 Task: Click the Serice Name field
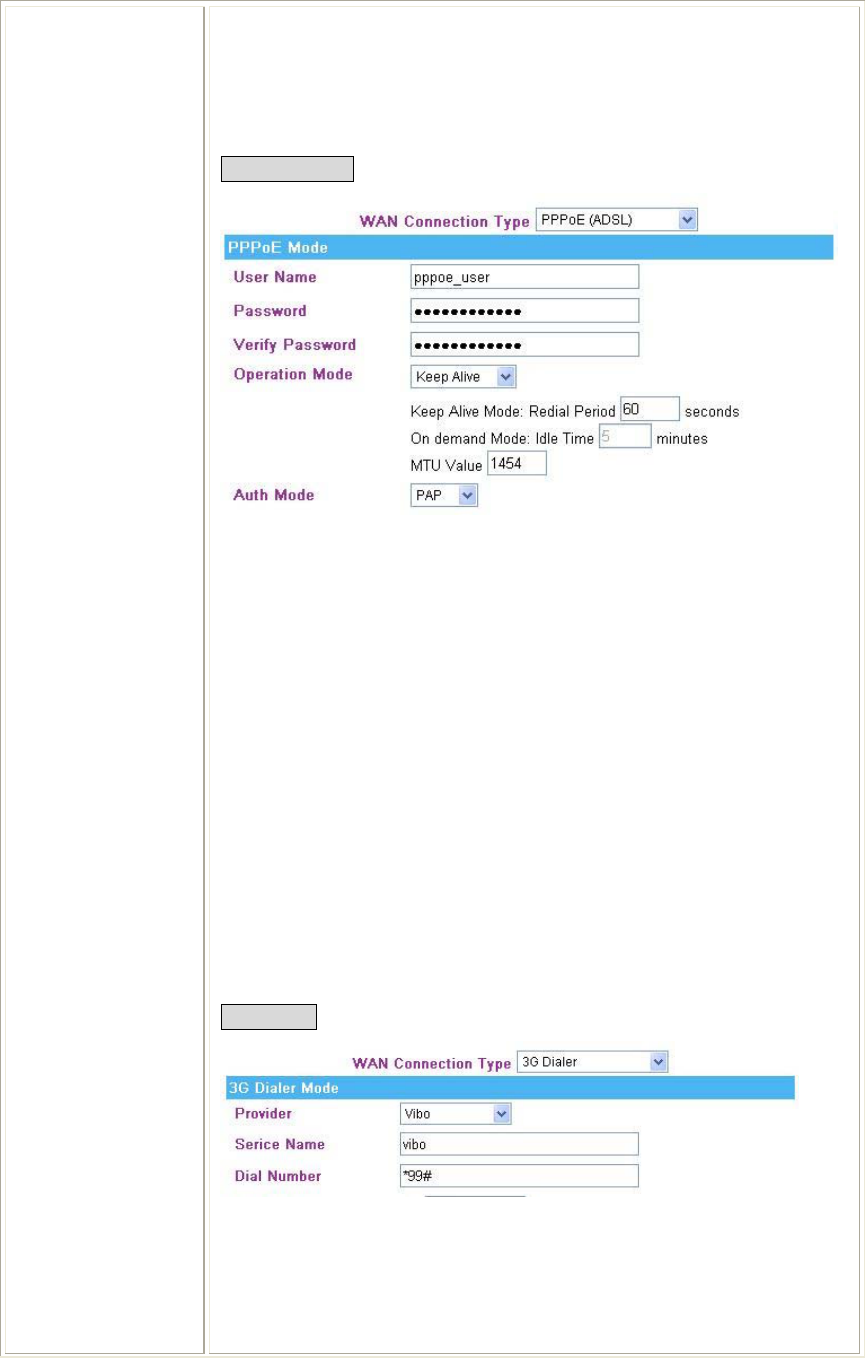[x=519, y=1144]
